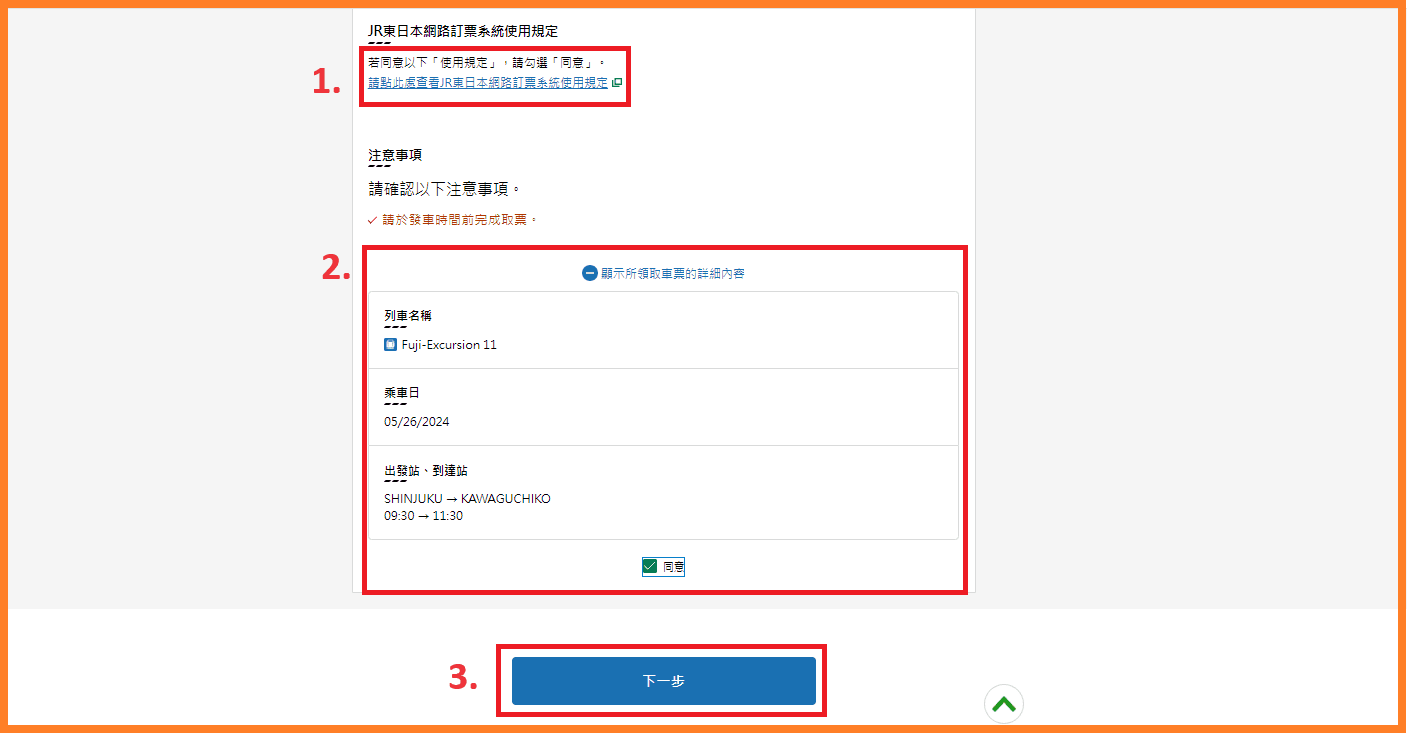Click the 乘車日 heading
Image resolution: width=1407 pixels, height=734 pixels.
(x=402, y=393)
